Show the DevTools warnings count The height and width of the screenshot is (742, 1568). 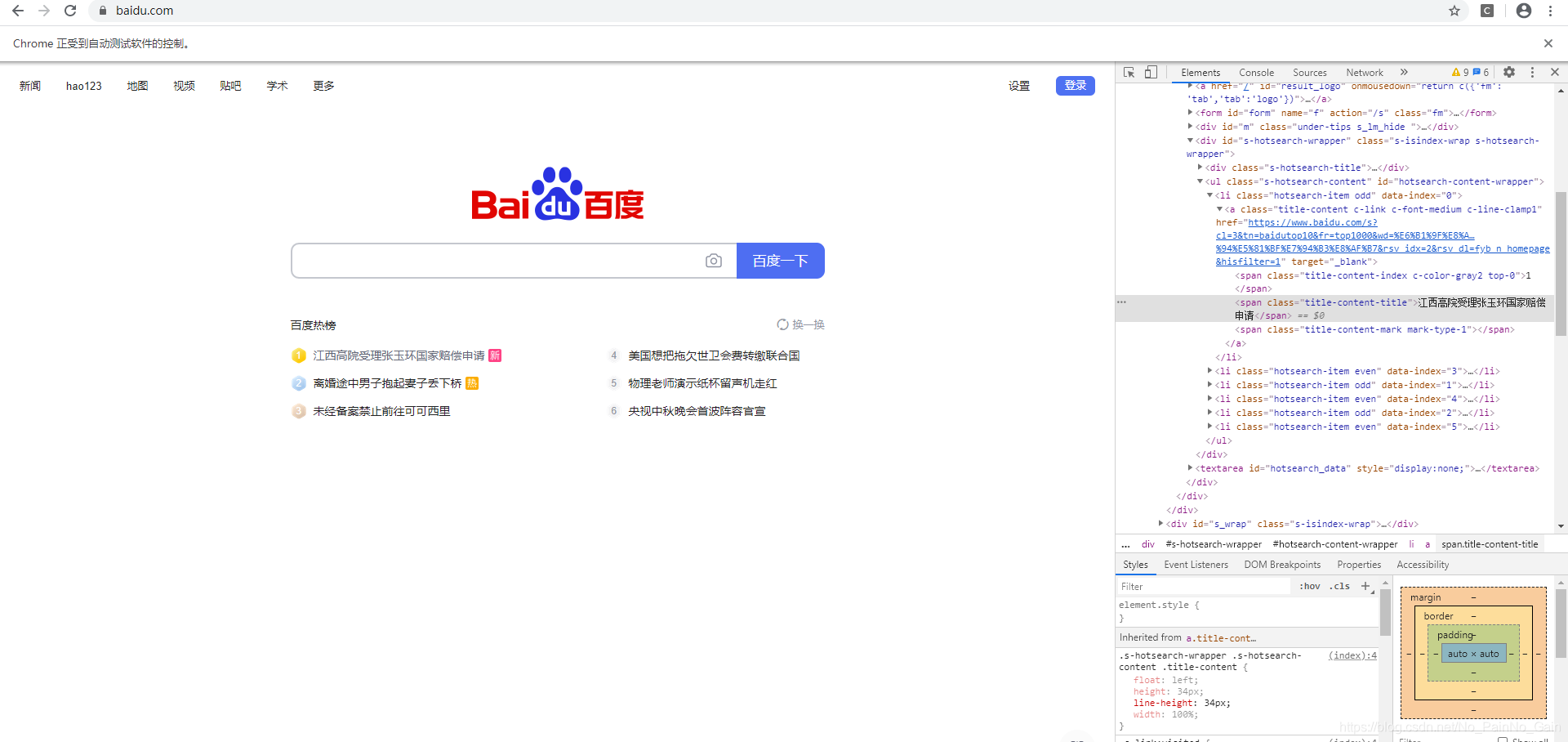coord(1460,72)
